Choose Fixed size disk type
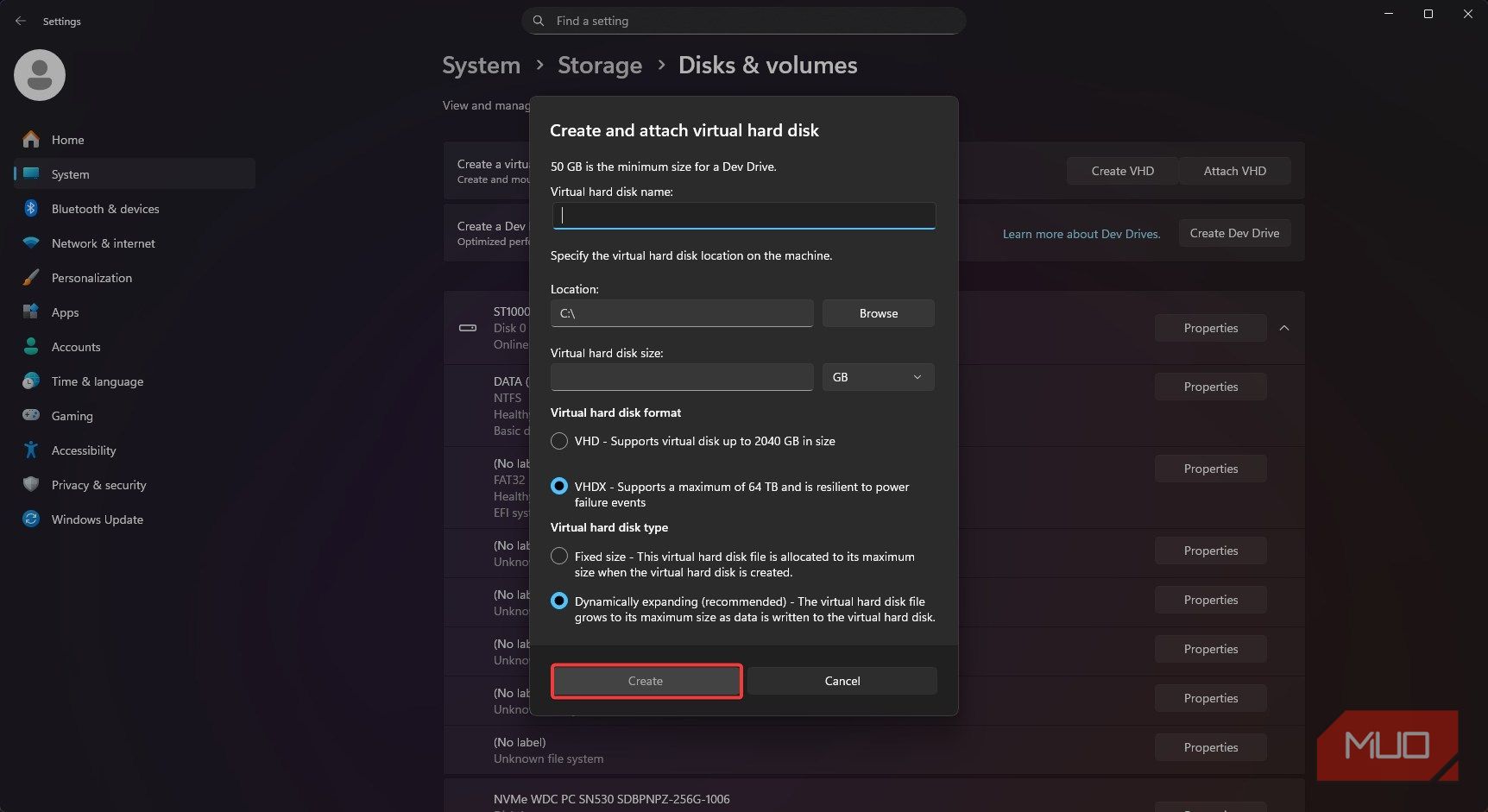This screenshot has height=812, width=1488. click(559, 556)
